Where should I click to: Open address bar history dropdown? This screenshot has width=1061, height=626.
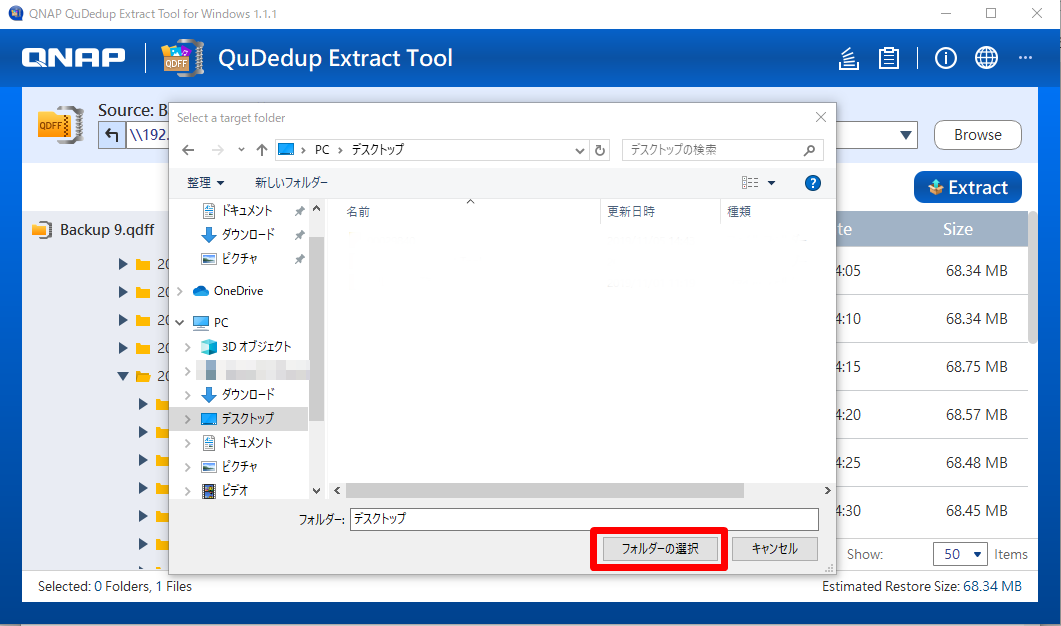click(x=579, y=150)
